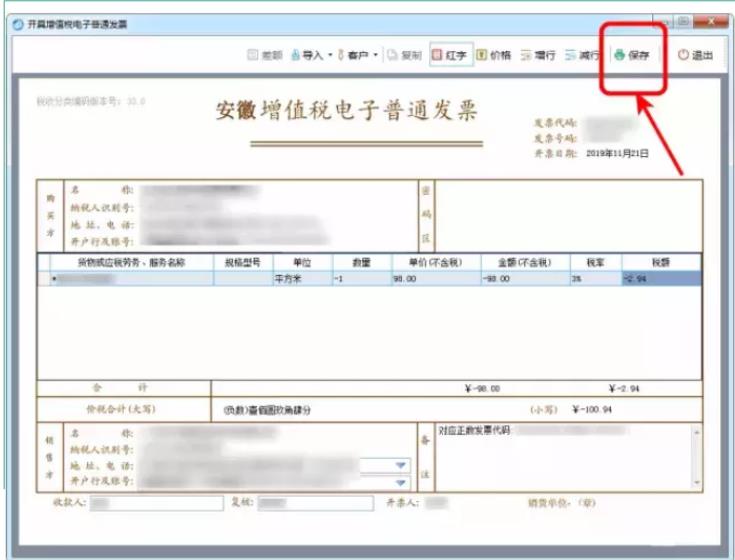Click the 差额 toolbar icon
735x560 pixels.
tap(266, 56)
